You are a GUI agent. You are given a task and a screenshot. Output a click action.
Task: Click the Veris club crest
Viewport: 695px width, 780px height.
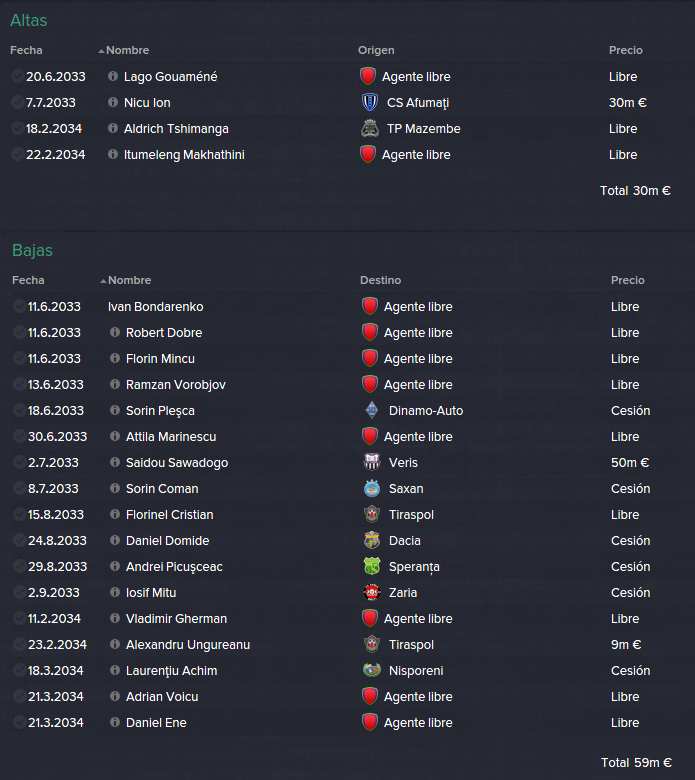(372, 462)
